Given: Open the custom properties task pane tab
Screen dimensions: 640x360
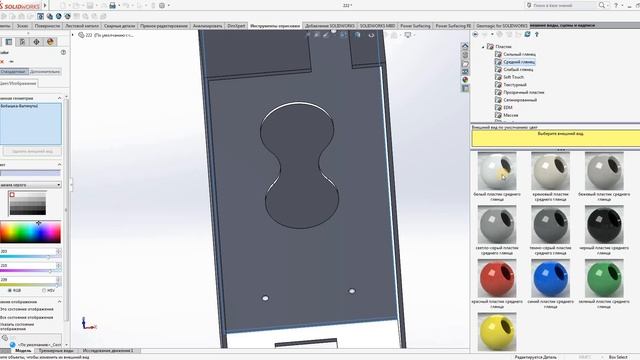Looking at the screenshot, I should 465,88.
